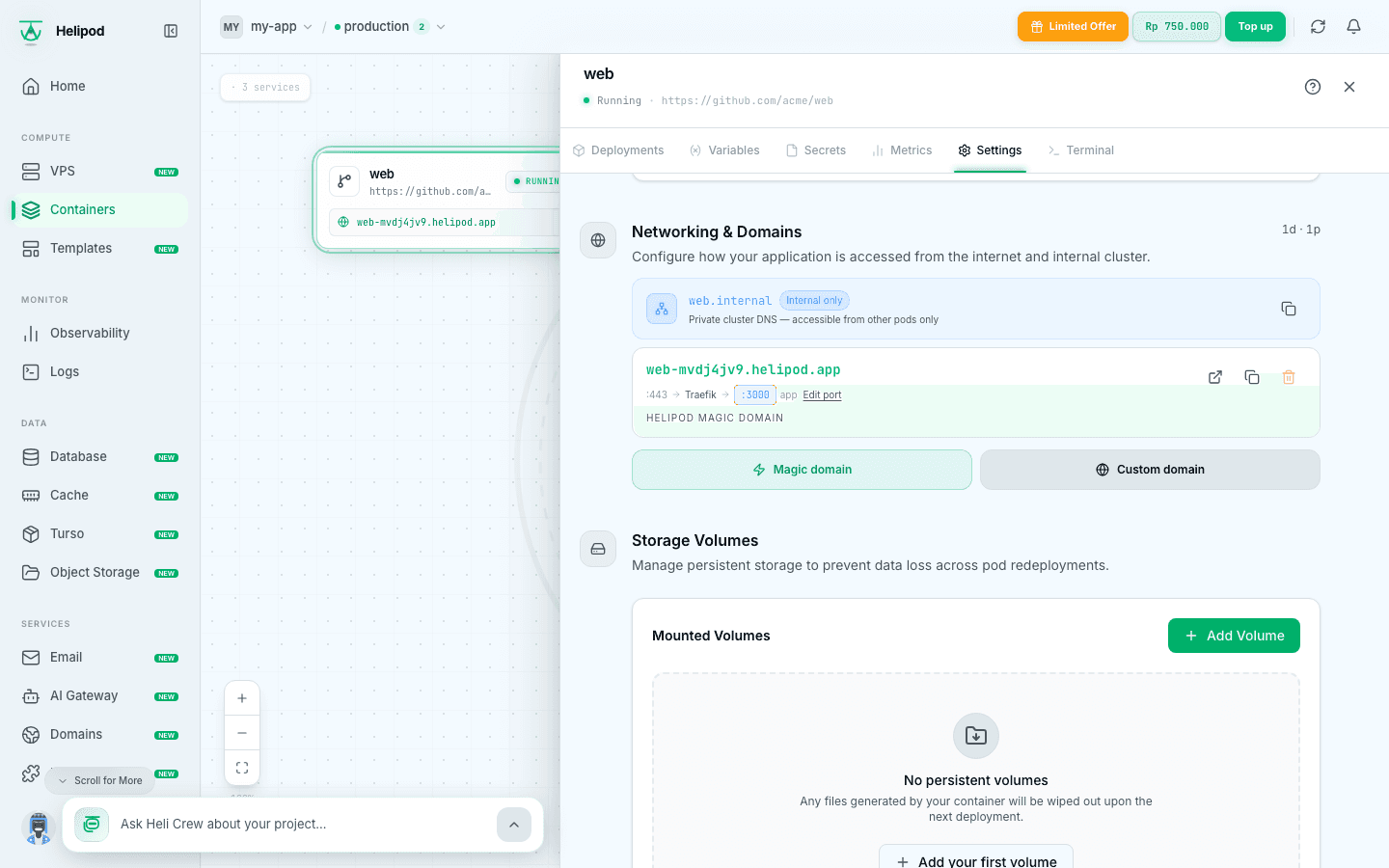The height and width of the screenshot is (868, 1389).
Task: Click the Database stack icon
Action: click(31, 456)
